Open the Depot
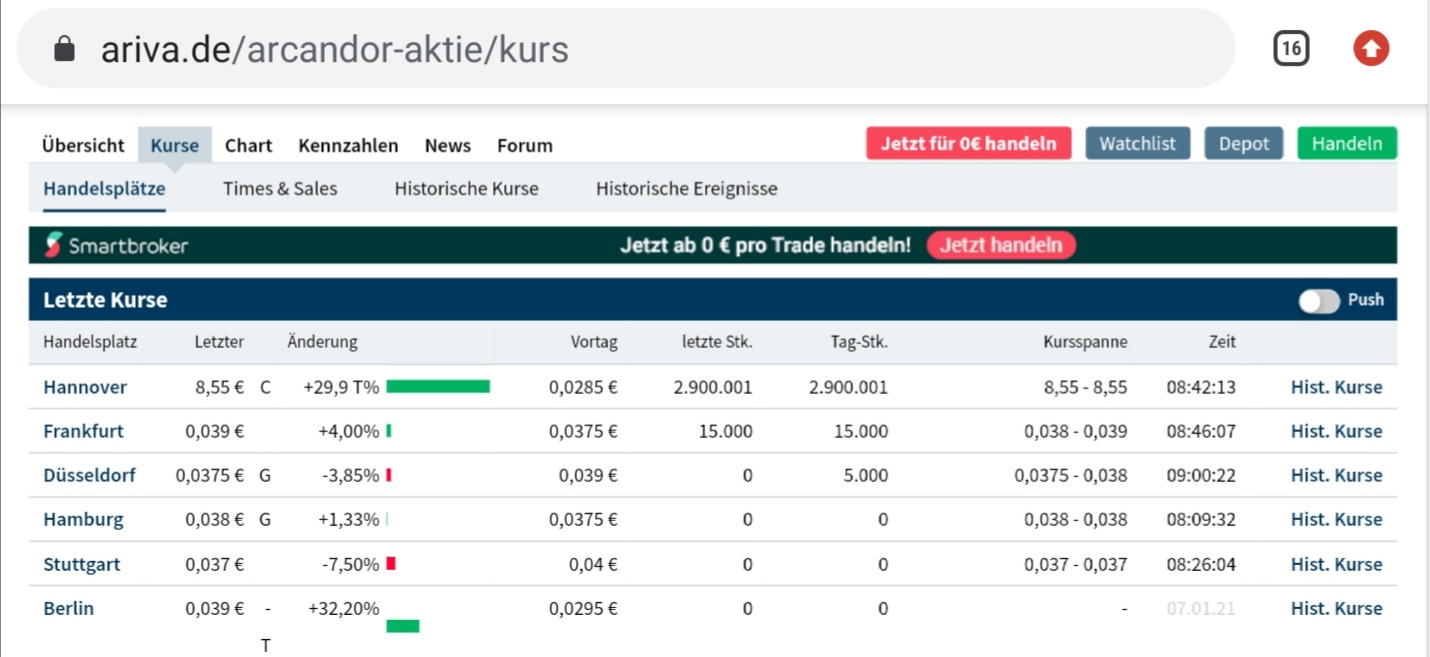Image resolution: width=1430 pixels, height=657 pixels. tap(1243, 143)
